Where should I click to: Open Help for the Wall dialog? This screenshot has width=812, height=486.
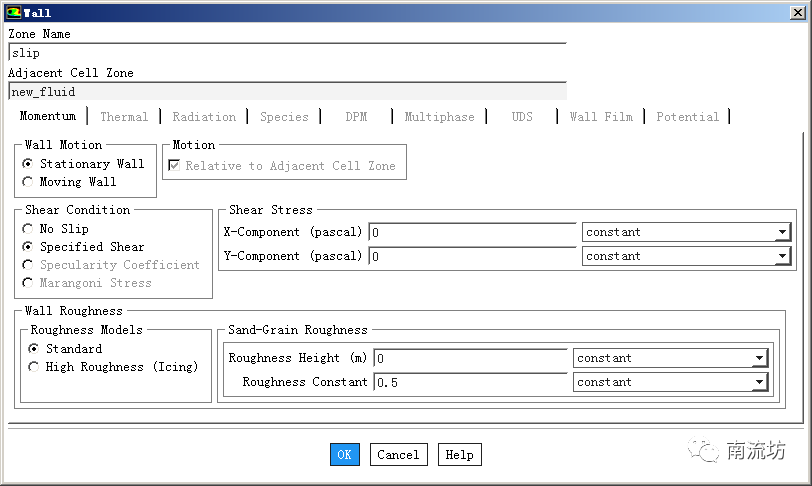click(459, 455)
